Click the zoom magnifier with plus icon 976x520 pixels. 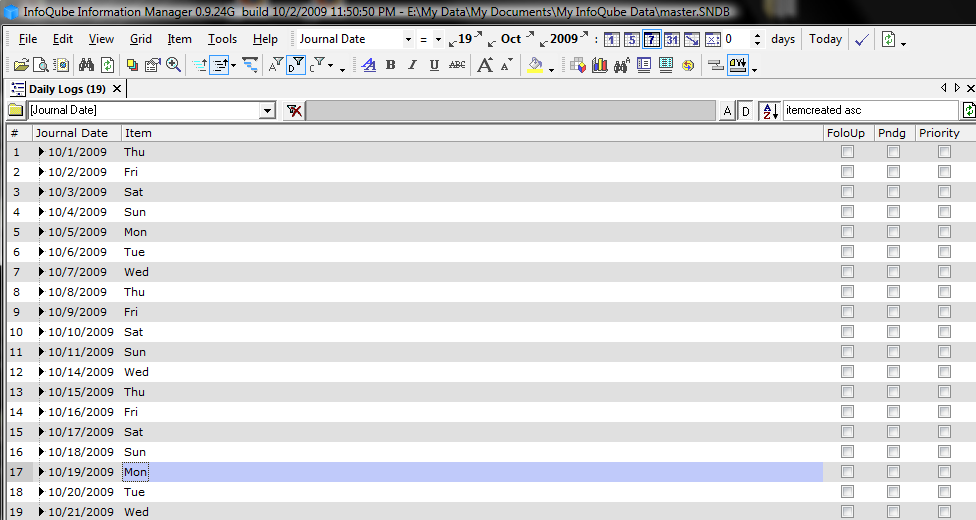(x=174, y=65)
